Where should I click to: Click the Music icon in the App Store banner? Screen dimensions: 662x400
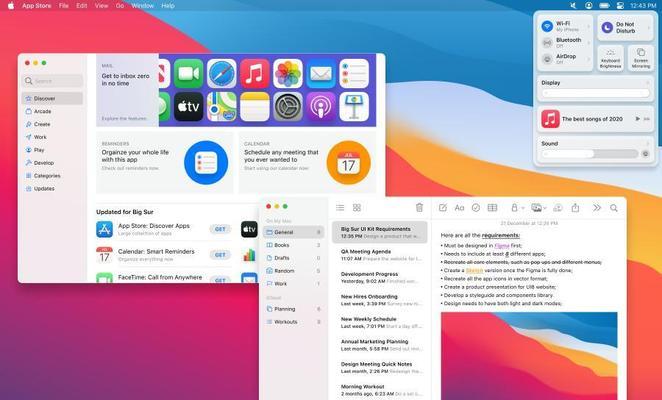[x=255, y=73]
